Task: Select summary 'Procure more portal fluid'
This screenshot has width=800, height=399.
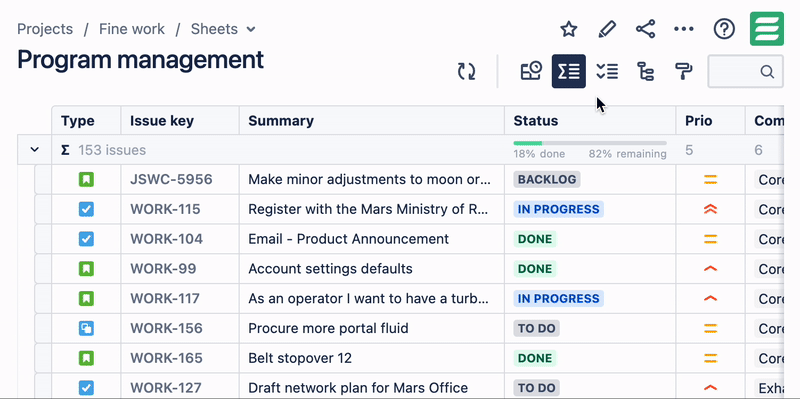Action: [x=329, y=328]
